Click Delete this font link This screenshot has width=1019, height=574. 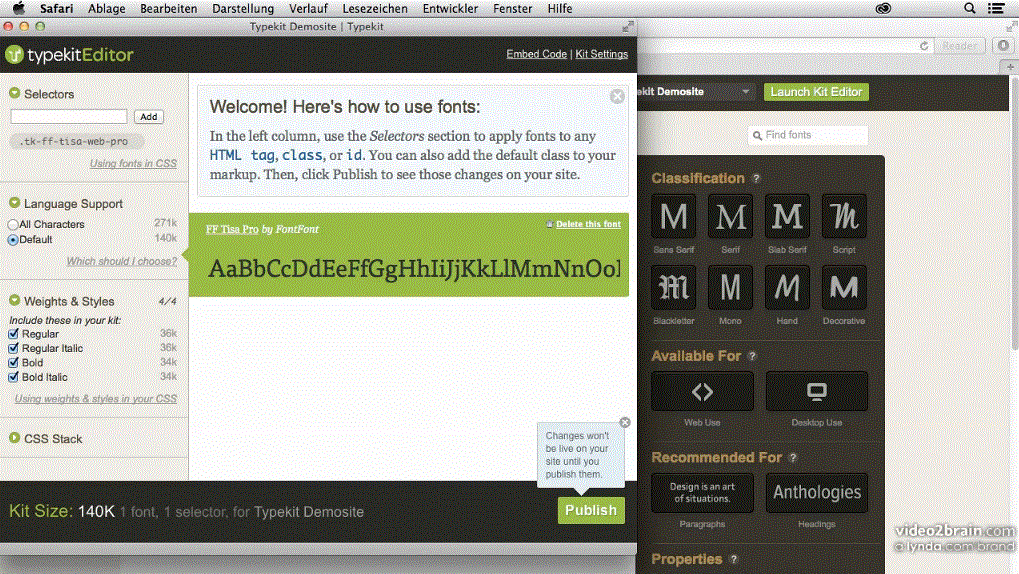coord(588,224)
